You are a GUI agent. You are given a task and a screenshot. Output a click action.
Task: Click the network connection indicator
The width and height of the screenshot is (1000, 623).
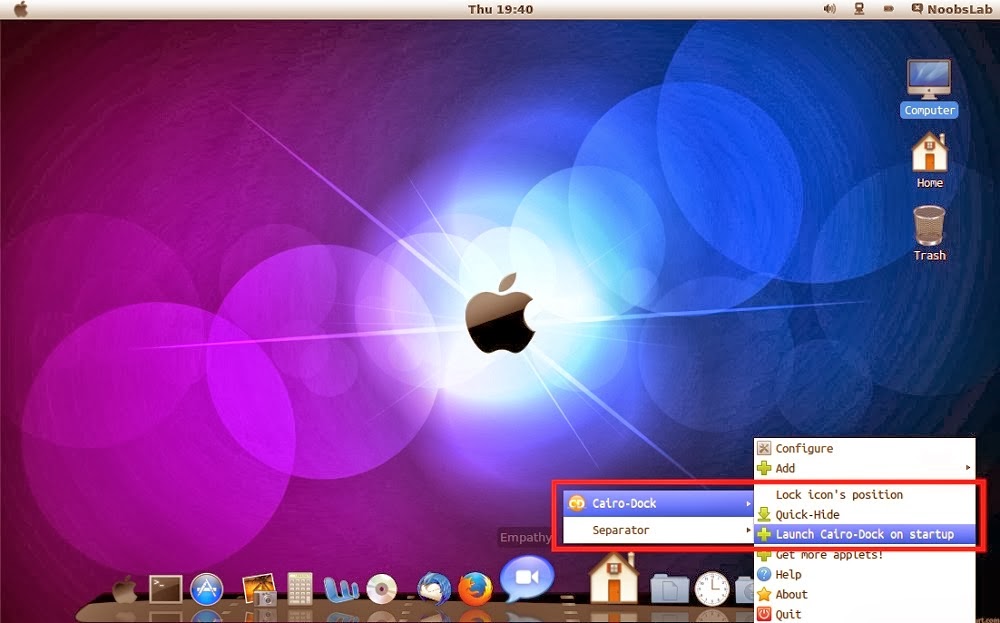click(x=859, y=9)
